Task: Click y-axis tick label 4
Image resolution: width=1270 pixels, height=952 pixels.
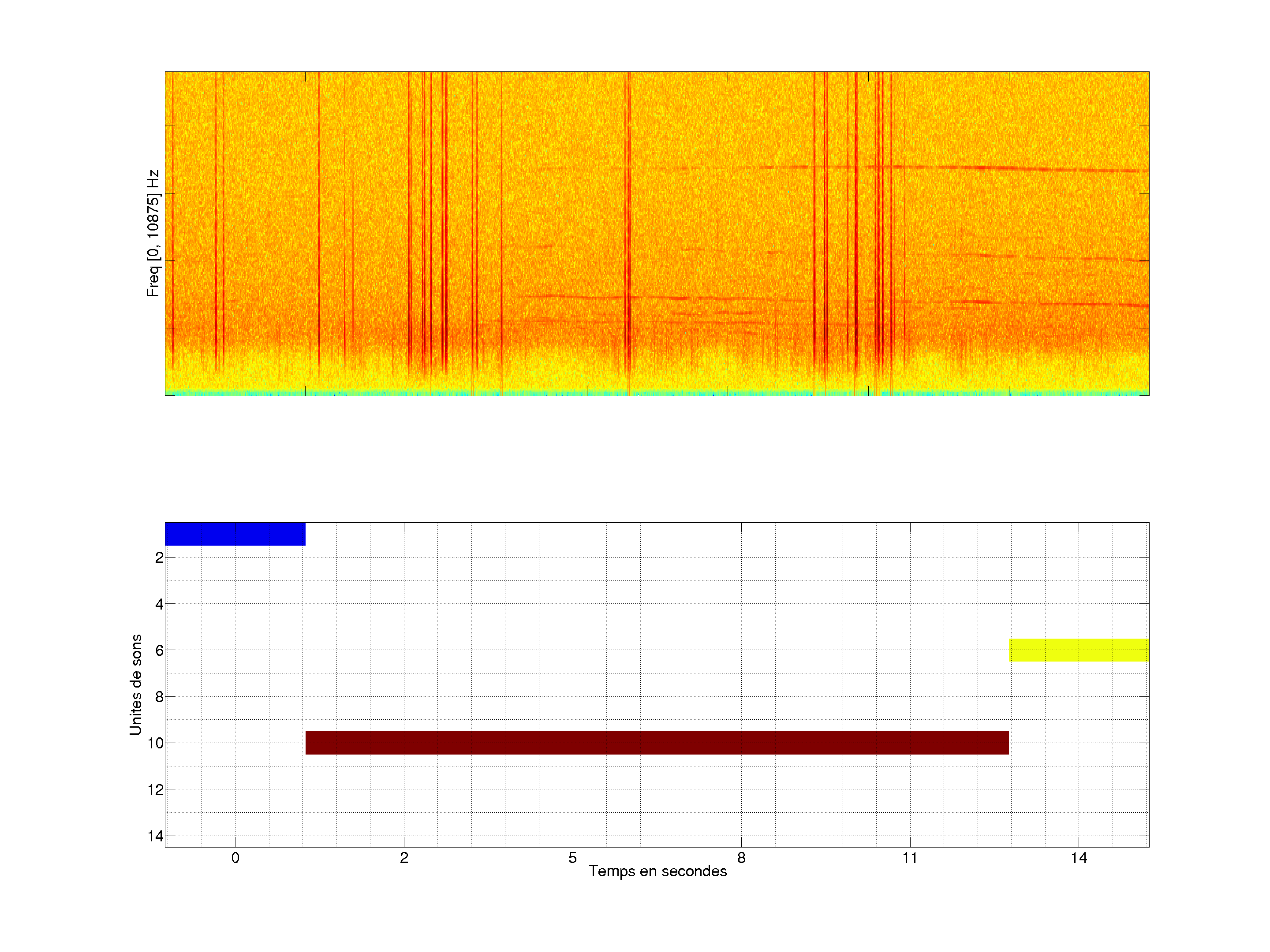Action: pyautogui.click(x=159, y=604)
